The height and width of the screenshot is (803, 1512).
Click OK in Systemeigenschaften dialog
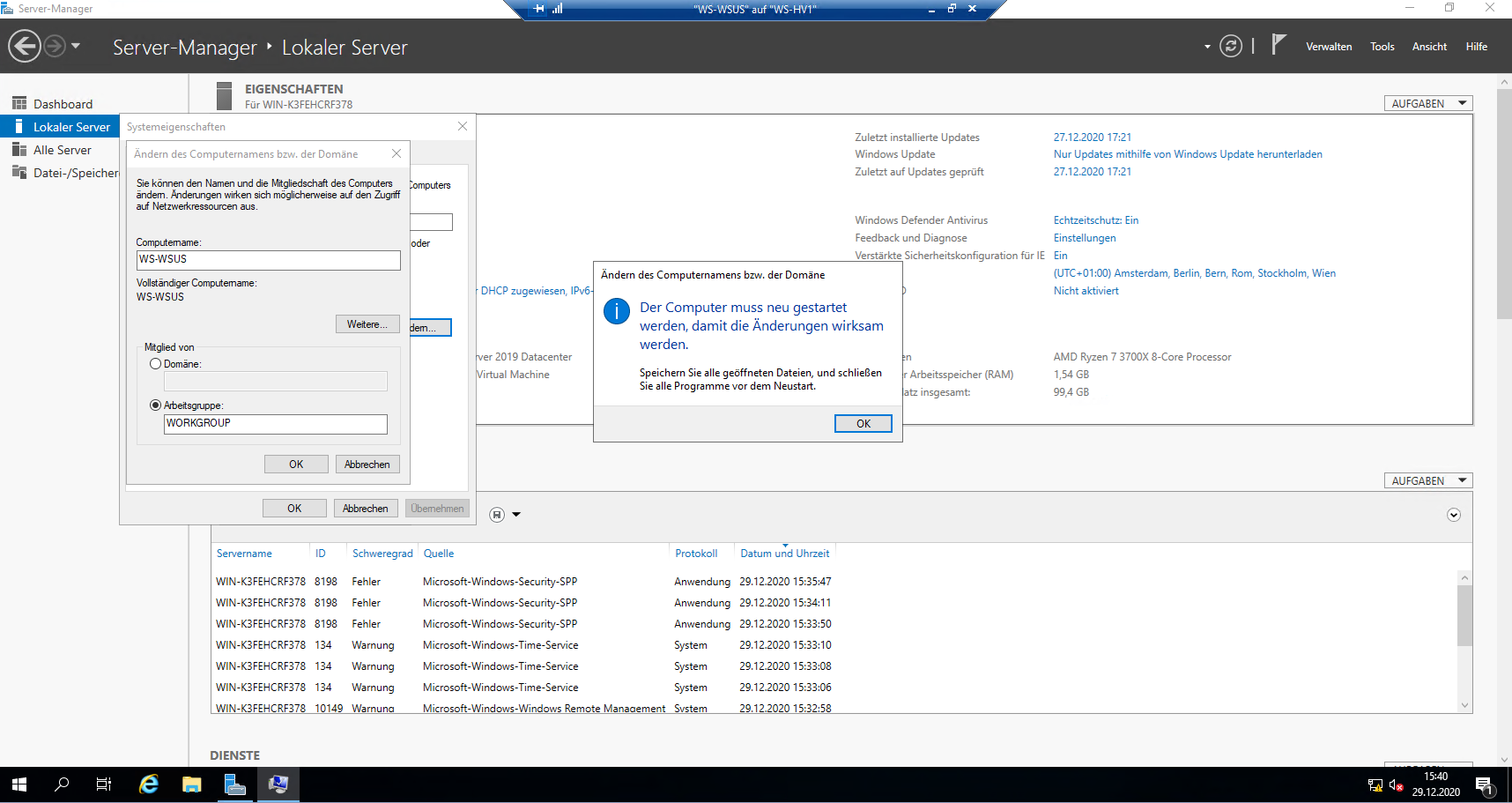pos(294,509)
